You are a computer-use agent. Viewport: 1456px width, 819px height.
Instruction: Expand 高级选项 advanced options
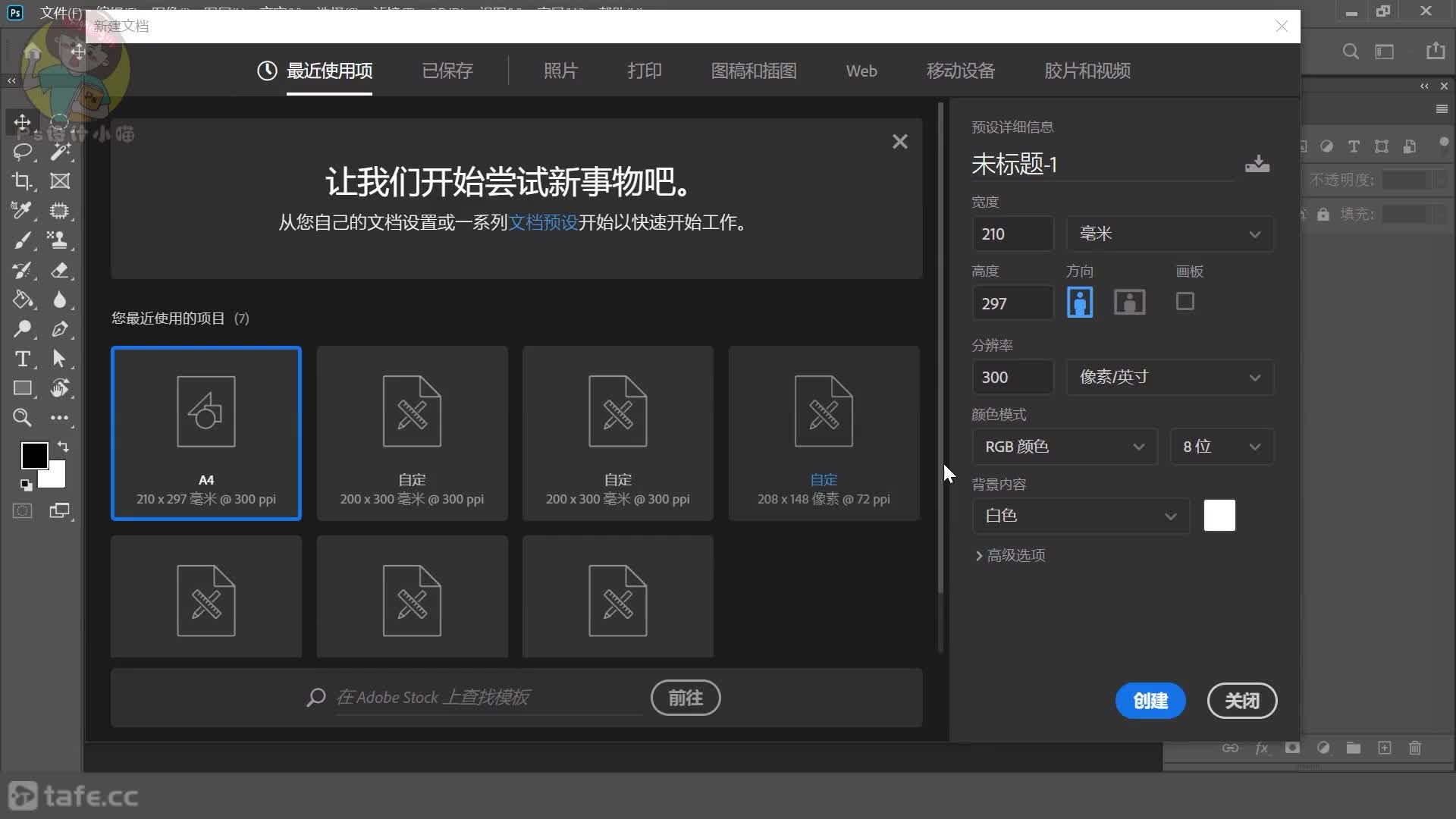click(x=1010, y=555)
